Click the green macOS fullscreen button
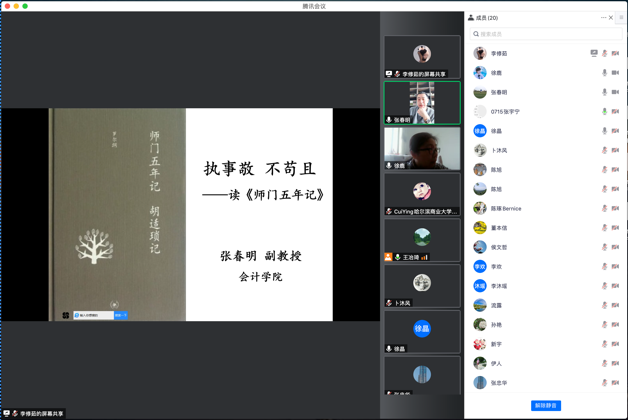 [x=26, y=6]
